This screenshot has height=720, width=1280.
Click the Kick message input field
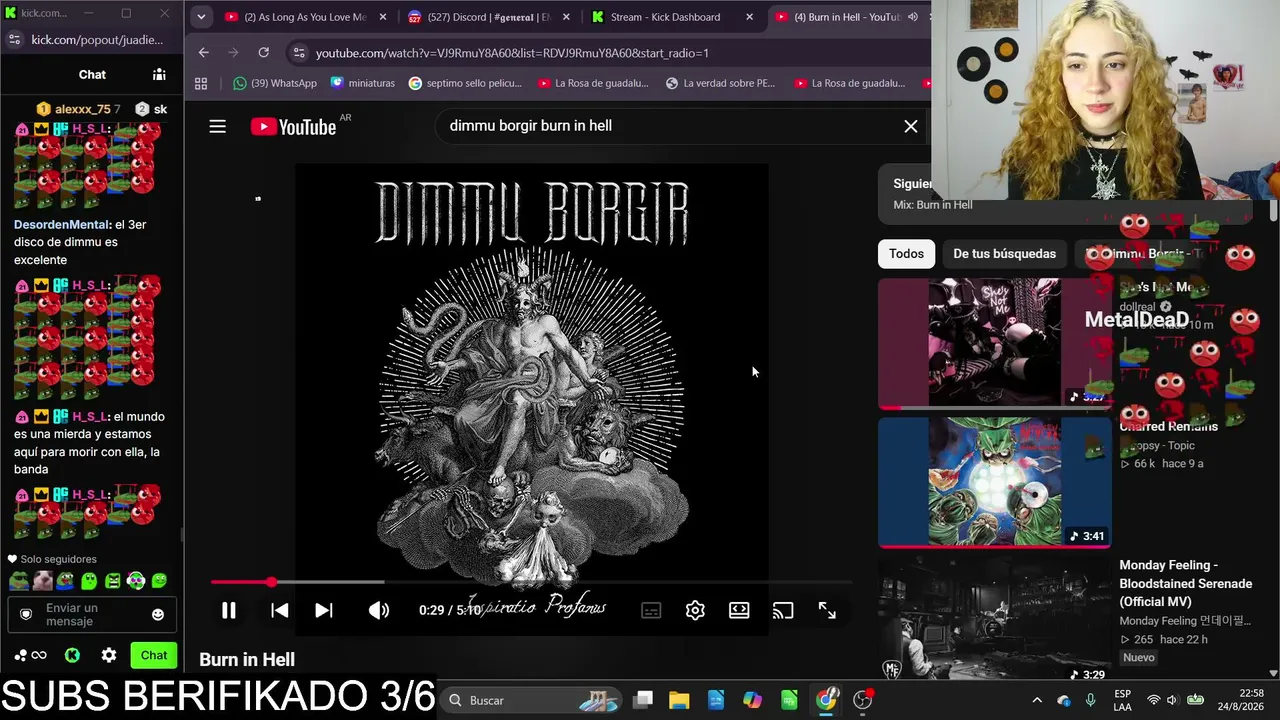[92, 614]
